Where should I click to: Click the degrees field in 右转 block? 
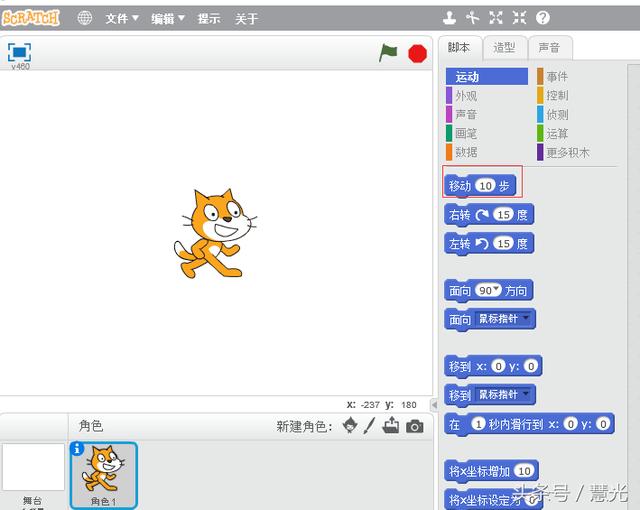(x=504, y=214)
